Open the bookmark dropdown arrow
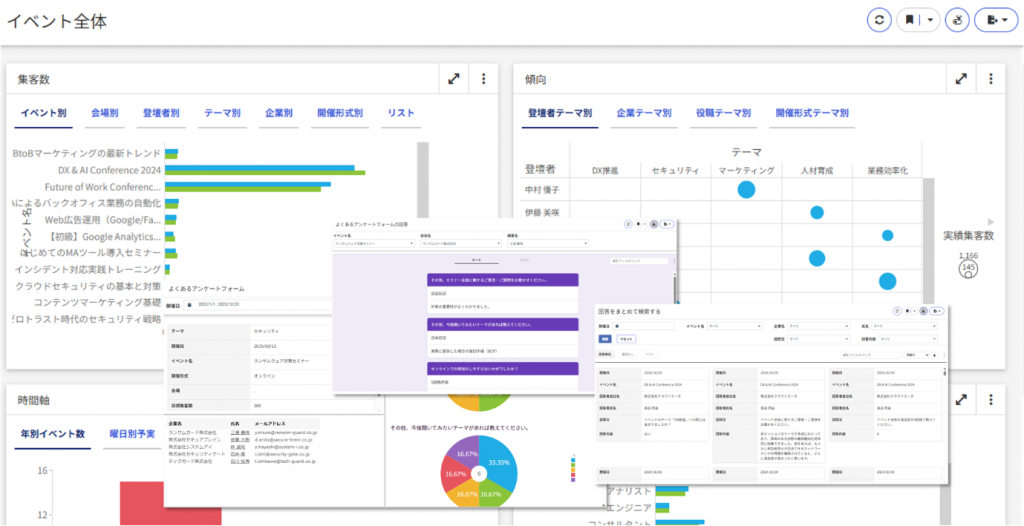Screen dimensions: 1024x526 [931, 20]
